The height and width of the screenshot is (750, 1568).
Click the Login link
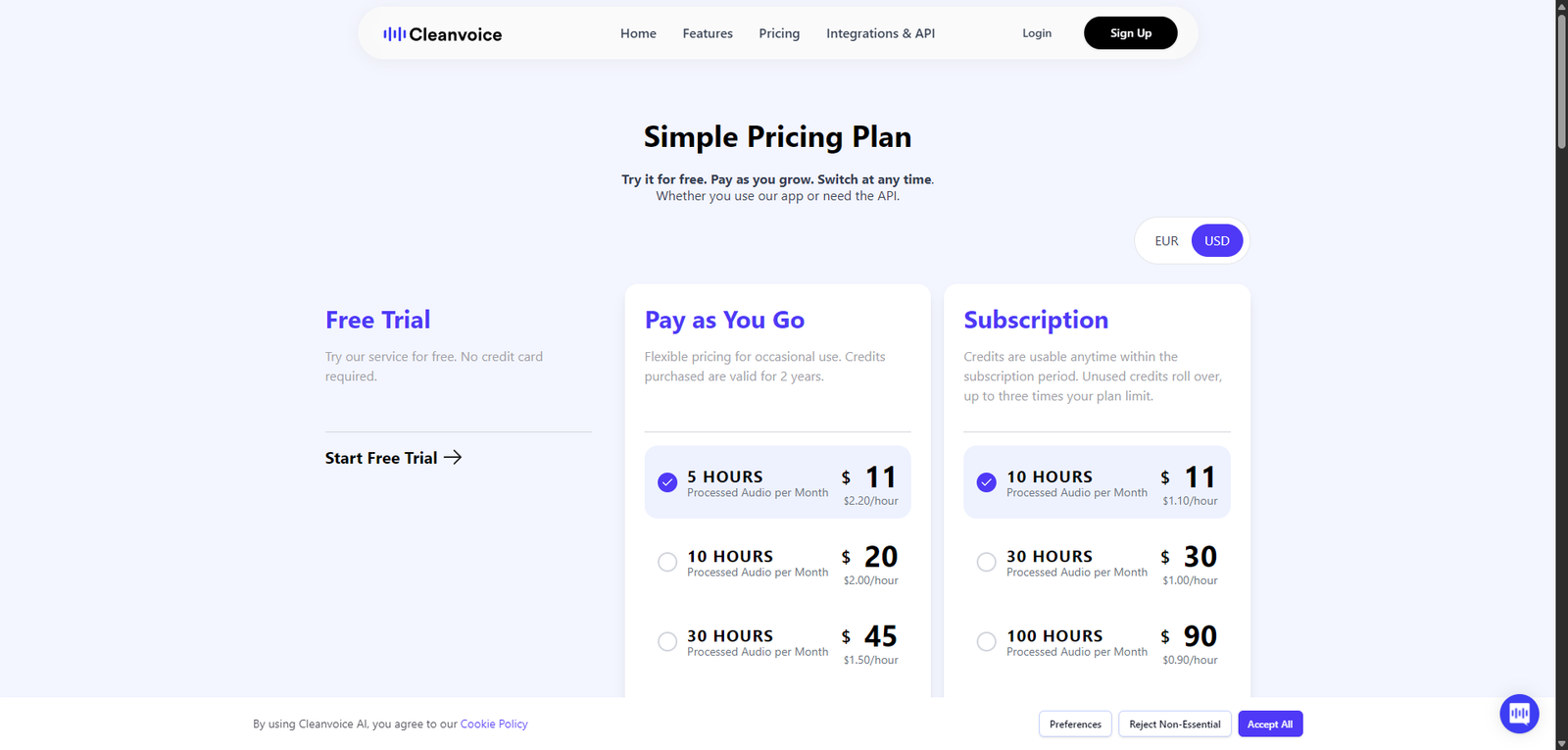click(1037, 33)
